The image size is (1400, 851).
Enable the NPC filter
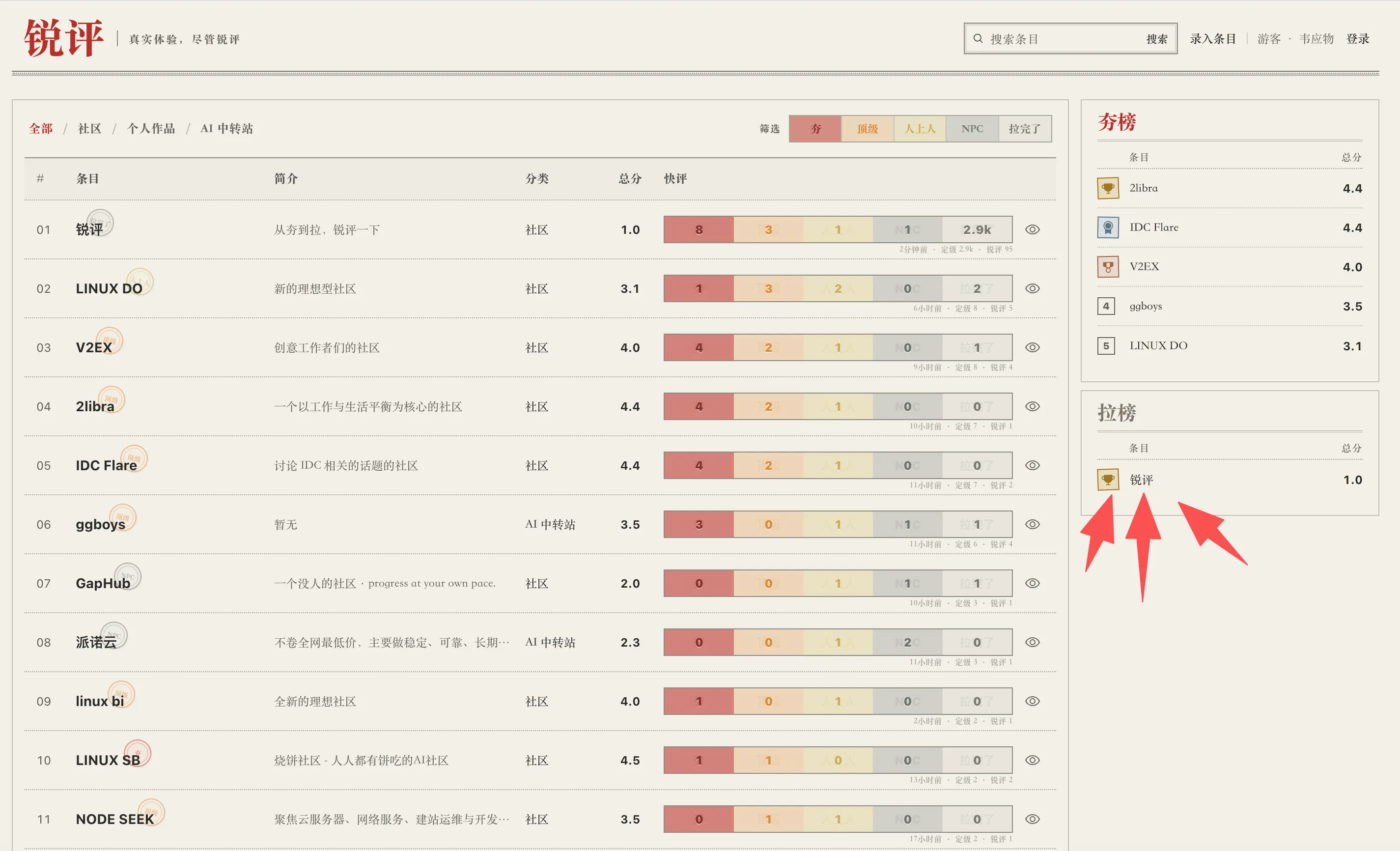coord(972,128)
